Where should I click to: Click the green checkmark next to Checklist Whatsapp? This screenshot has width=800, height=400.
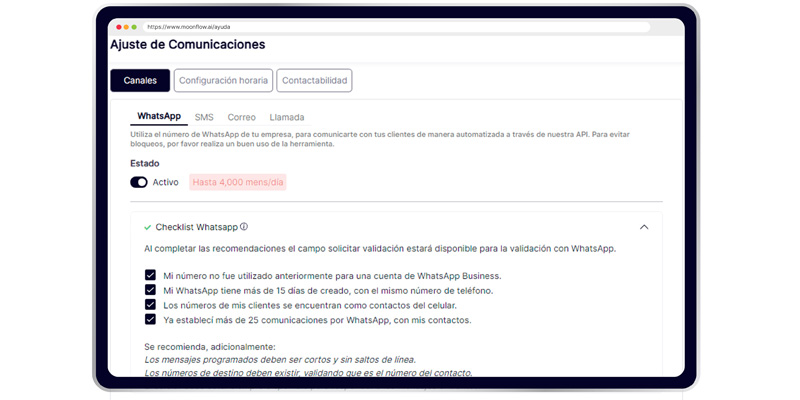click(x=147, y=227)
